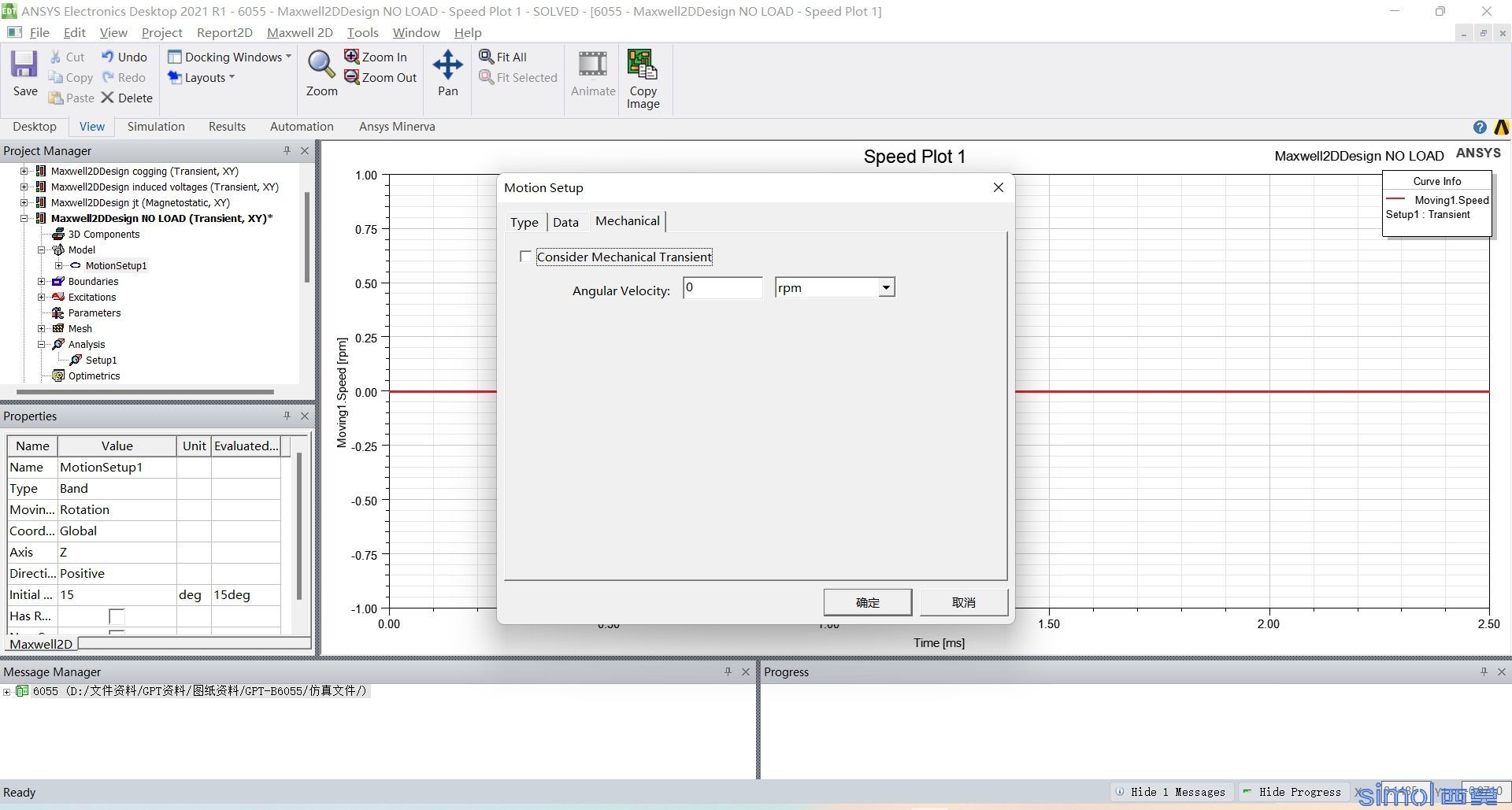Select the Maxwell2D properties tab
Viewport: 1512px width, 810px height.
pyautogui.click(x=41, y=644)
